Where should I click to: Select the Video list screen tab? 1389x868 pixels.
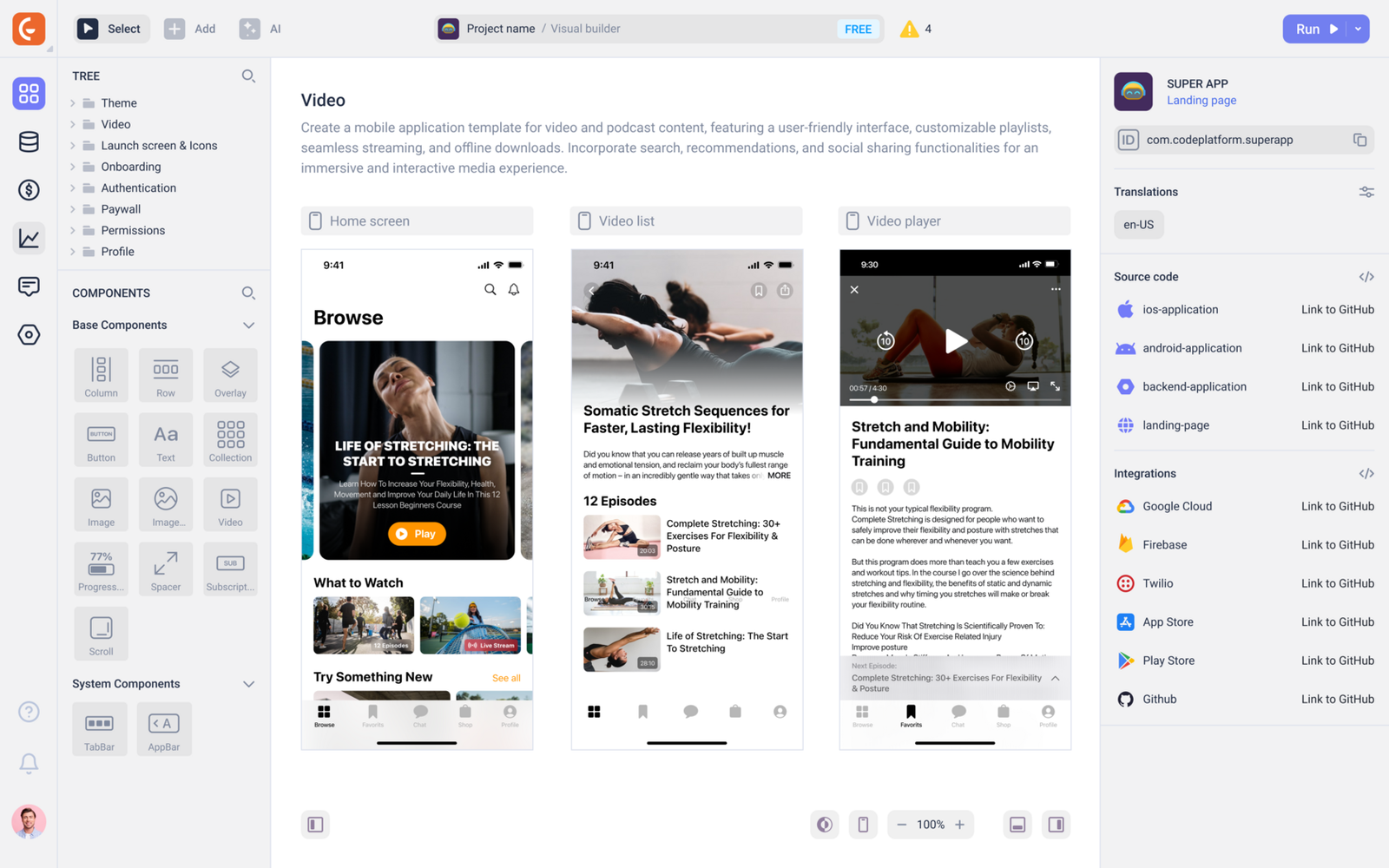tap(685, 221)
